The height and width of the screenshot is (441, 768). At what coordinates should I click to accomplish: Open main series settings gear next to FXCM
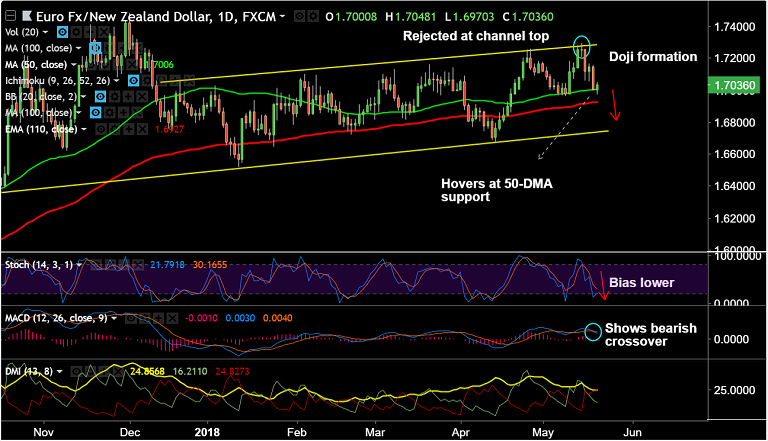click(312, 16)
